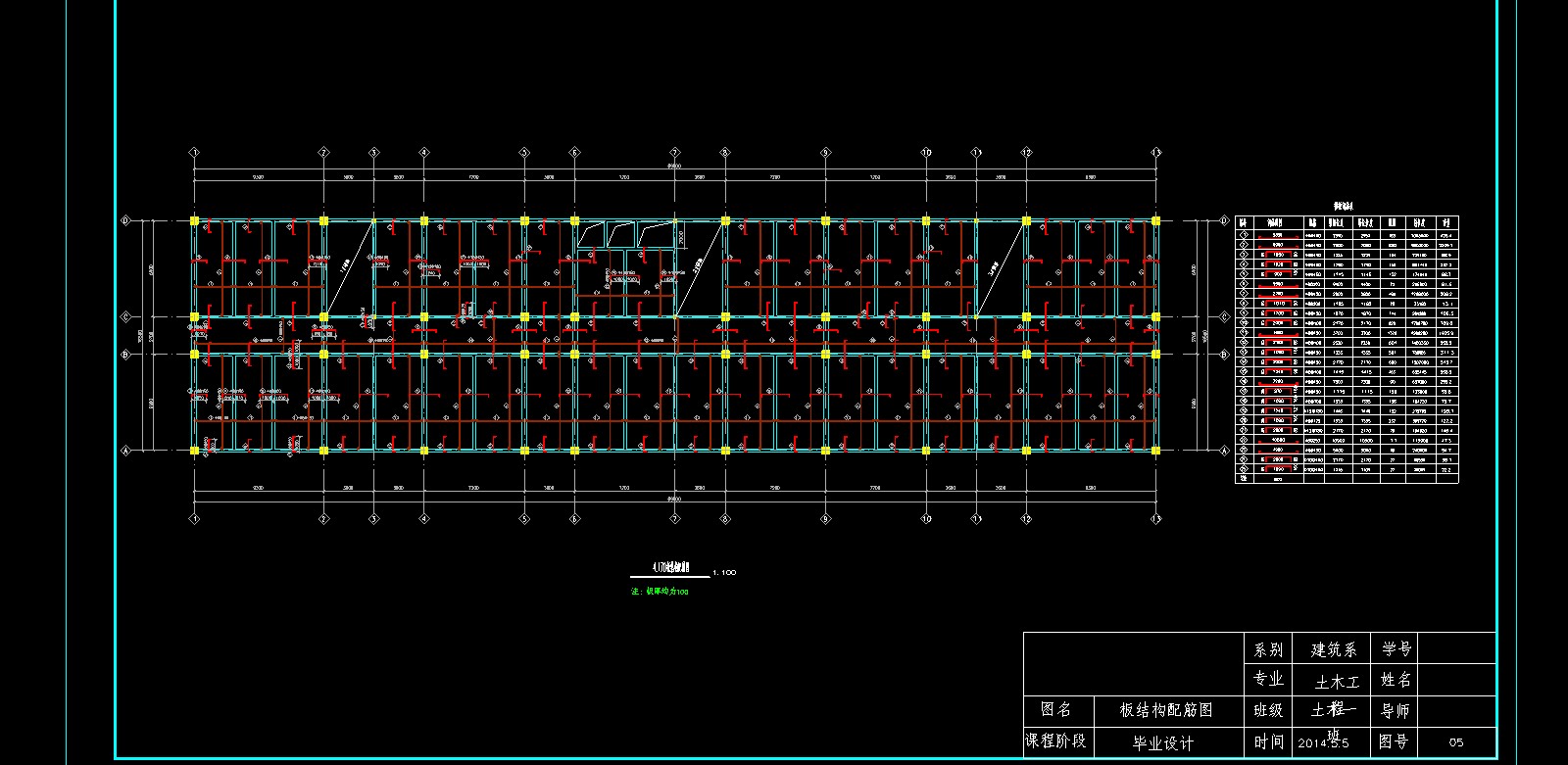Select the date 2014.5.5 text
This screenshot has width=1568, height=765.
click(1323, 742)
